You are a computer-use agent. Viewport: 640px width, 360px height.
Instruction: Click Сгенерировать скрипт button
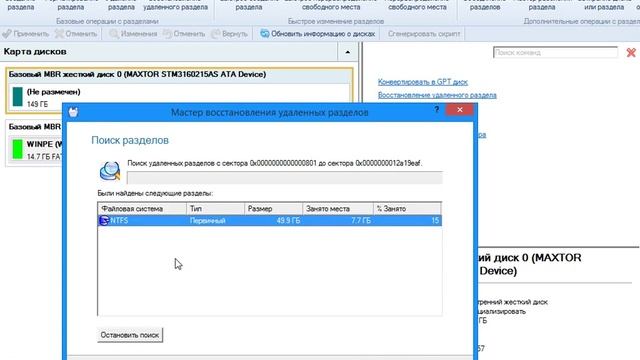pos(424,34)
